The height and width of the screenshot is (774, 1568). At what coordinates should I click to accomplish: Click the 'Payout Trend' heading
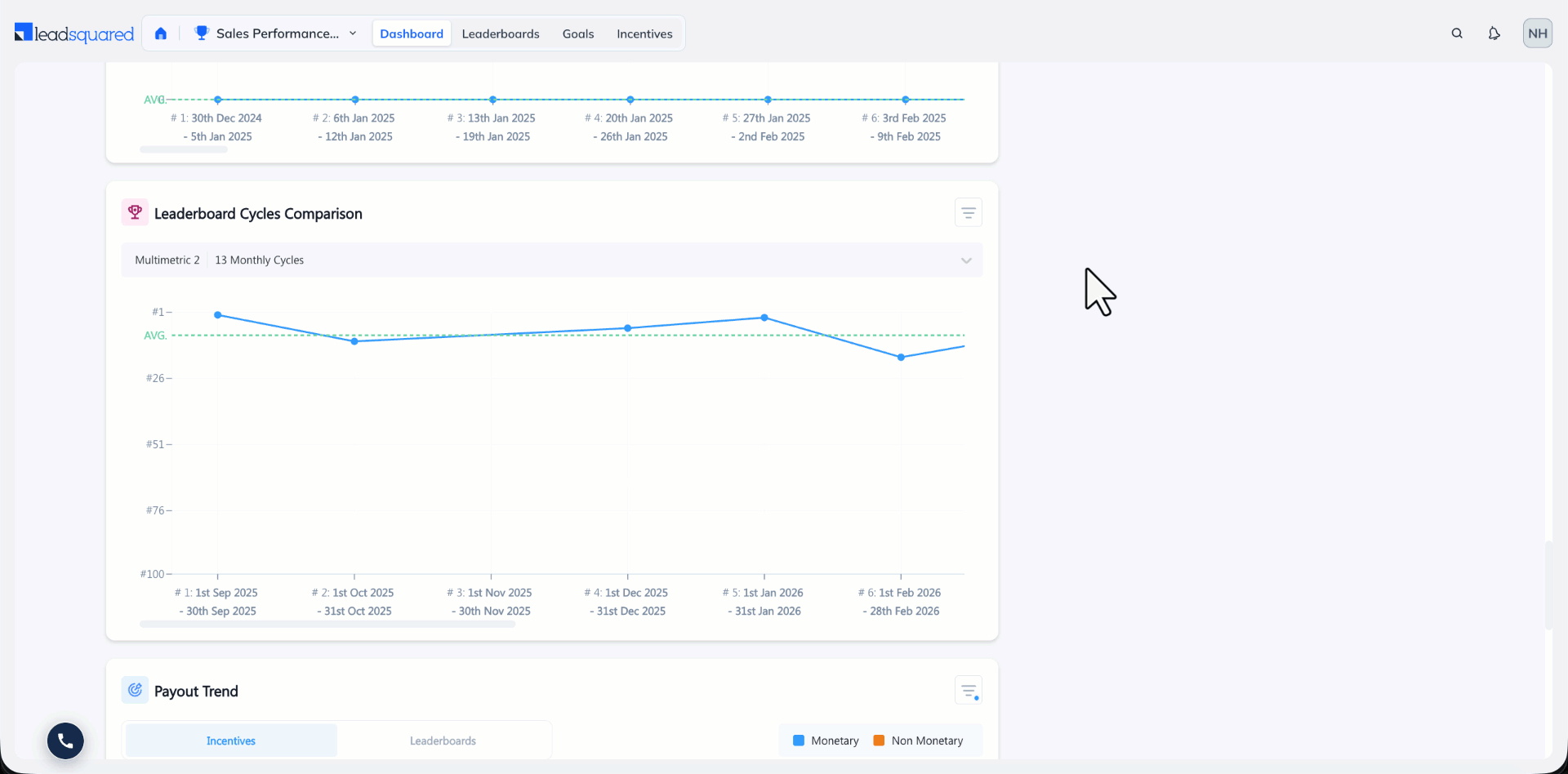pos(196,691)
